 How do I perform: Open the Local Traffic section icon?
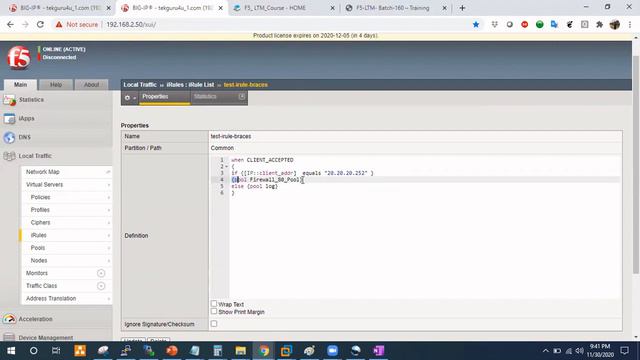click(x=9, y=156)
